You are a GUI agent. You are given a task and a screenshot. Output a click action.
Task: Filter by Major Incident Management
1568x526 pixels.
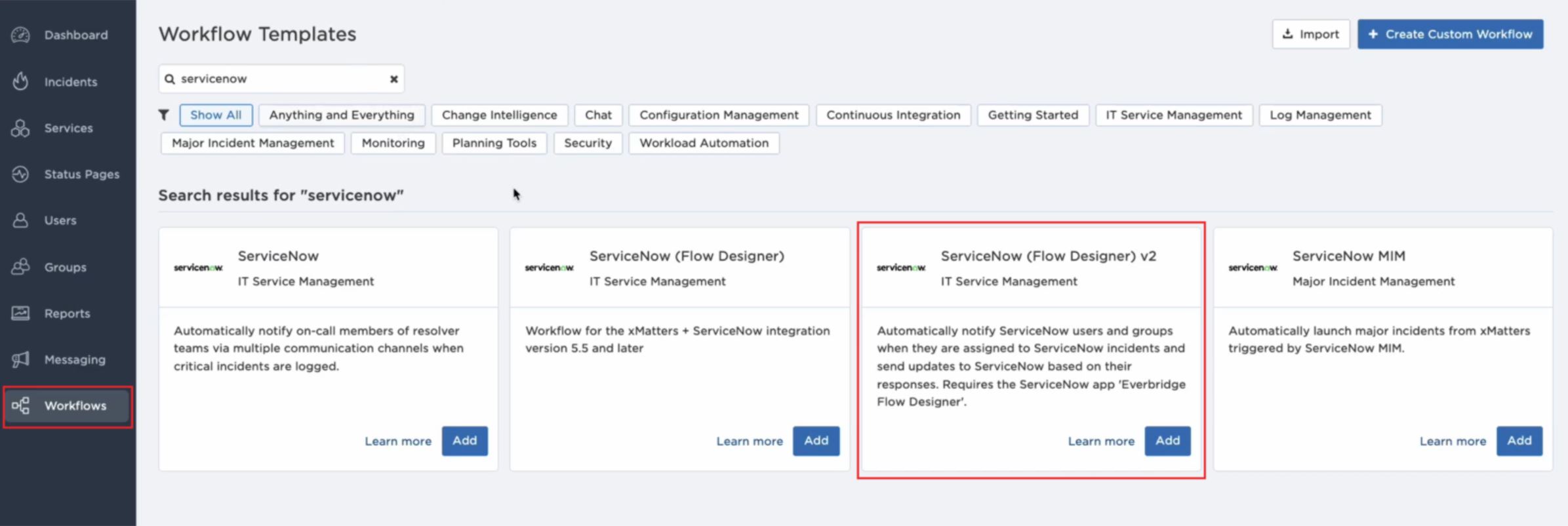(252, 143)
